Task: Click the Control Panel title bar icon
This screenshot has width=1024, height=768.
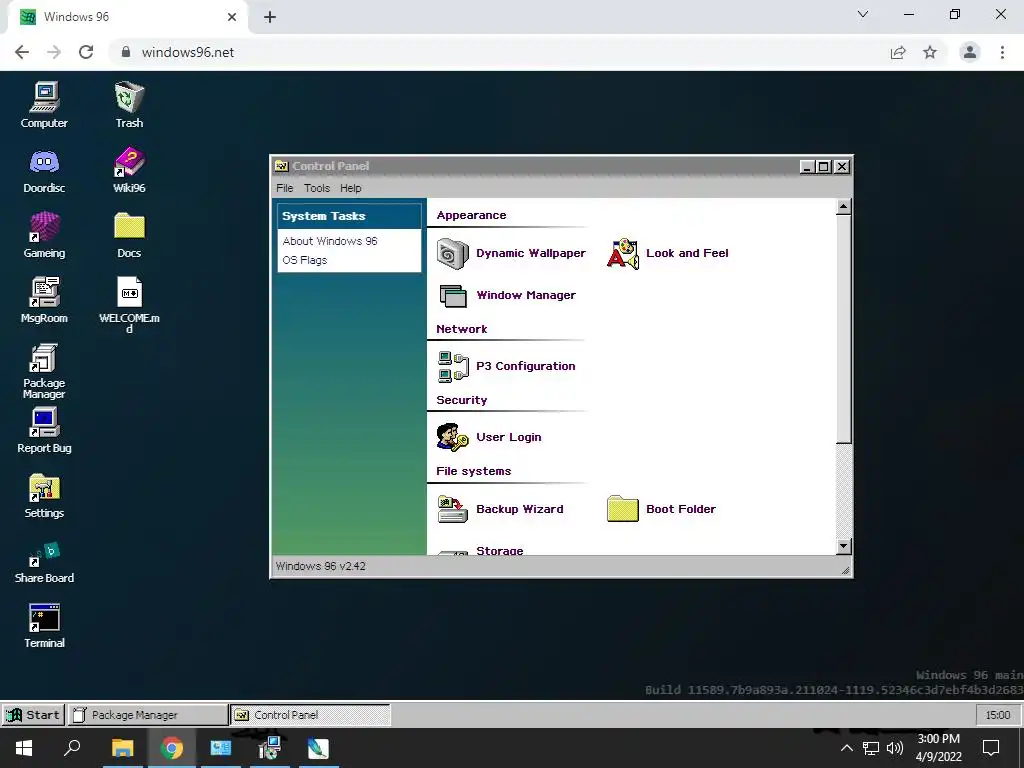Action: [281, 166]
